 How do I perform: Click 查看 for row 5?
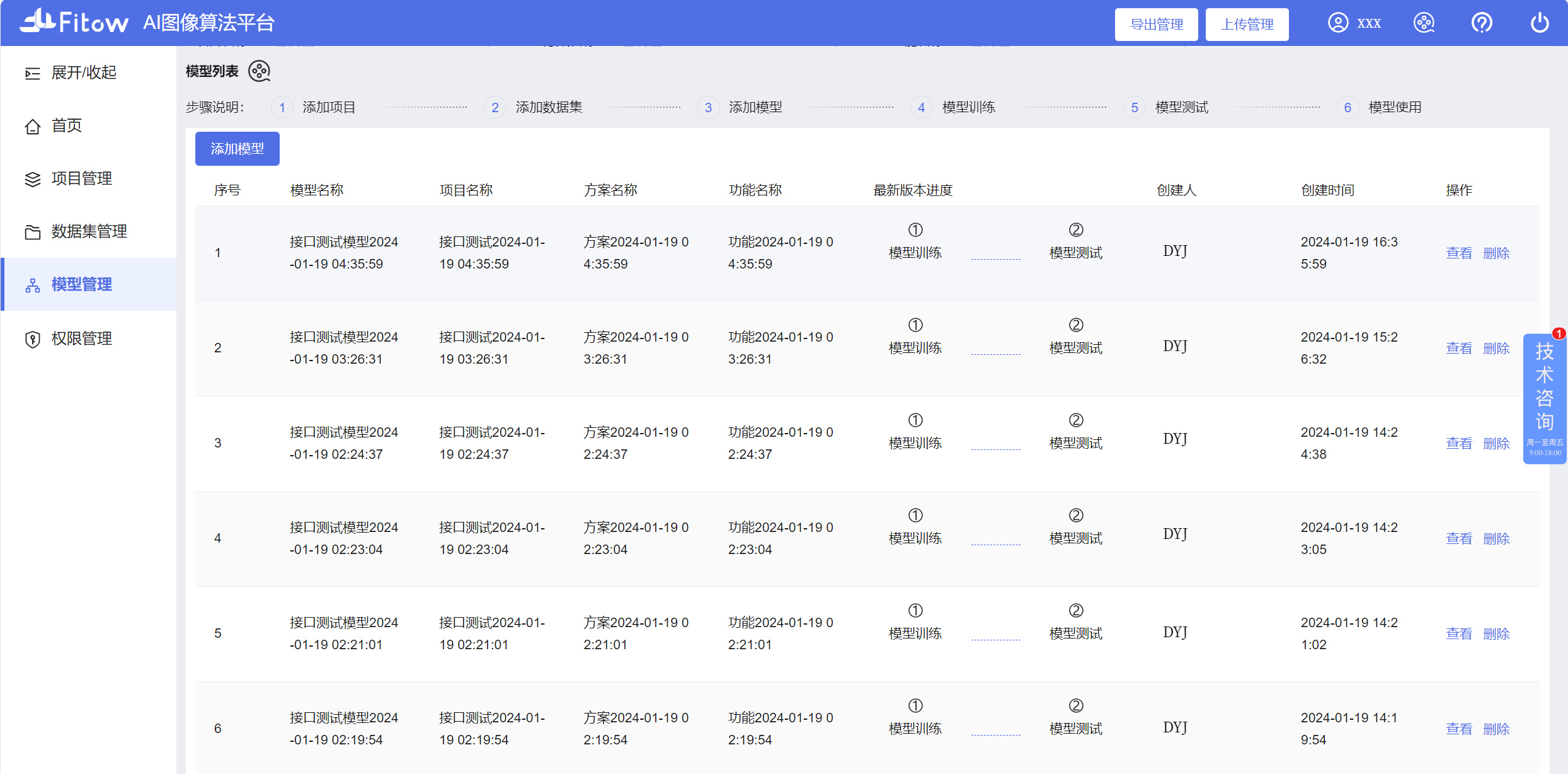pos(1459,633)
